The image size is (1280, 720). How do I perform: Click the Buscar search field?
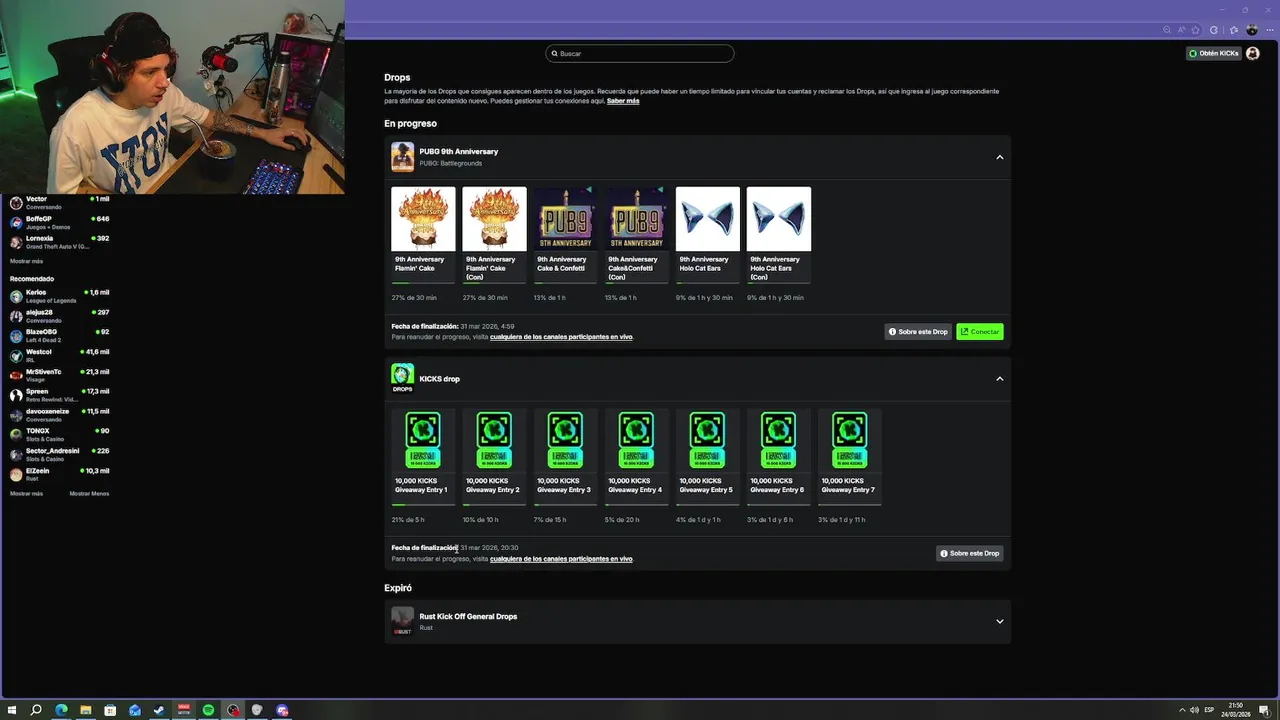pyautogui.click(x=640, y=53)
